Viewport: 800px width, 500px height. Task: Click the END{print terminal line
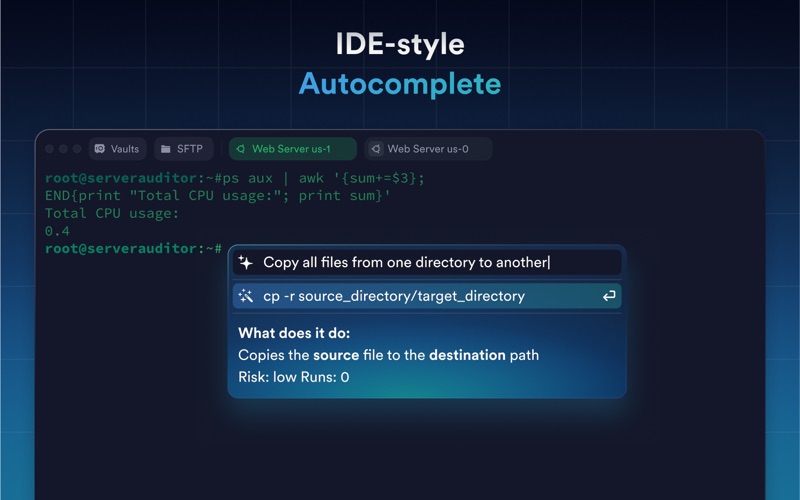pyautogui.click(x=218, y=196)
